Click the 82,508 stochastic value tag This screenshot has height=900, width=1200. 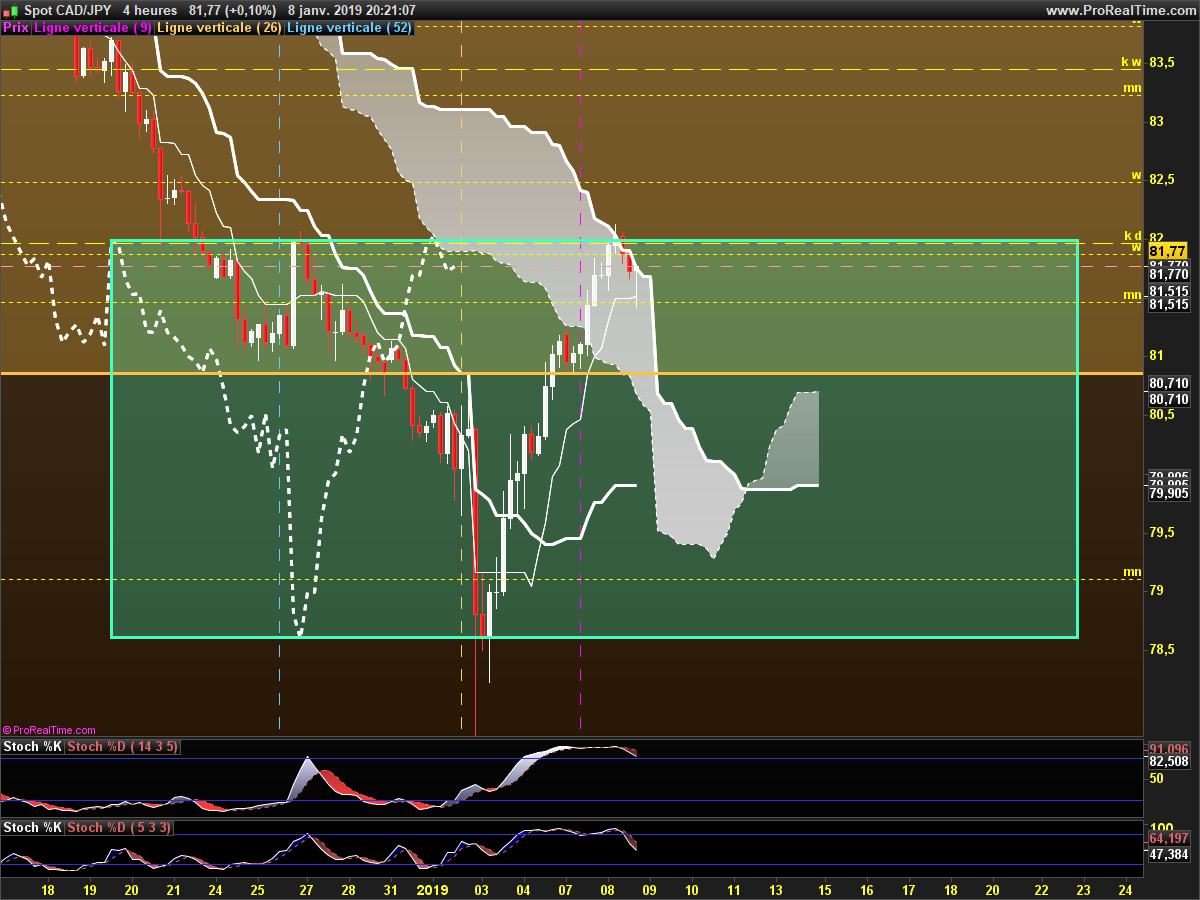(1169, 762)
